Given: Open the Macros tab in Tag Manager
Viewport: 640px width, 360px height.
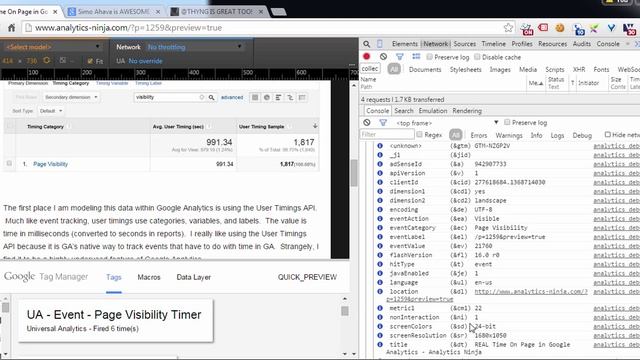Looking at the screenshot, I should pyautogui.click(x=149, y=277).
